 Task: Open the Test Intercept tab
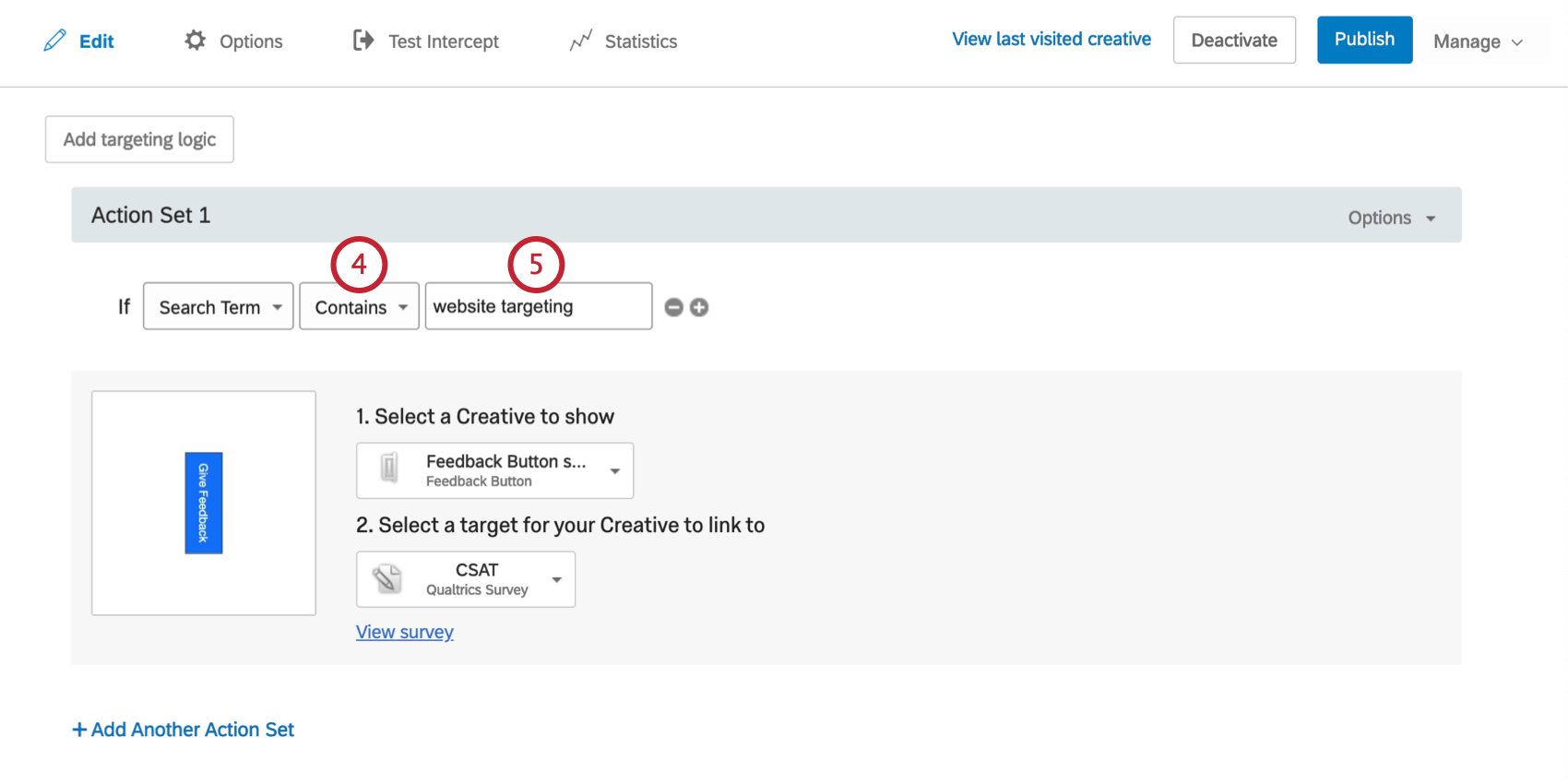tap(443, 42)
